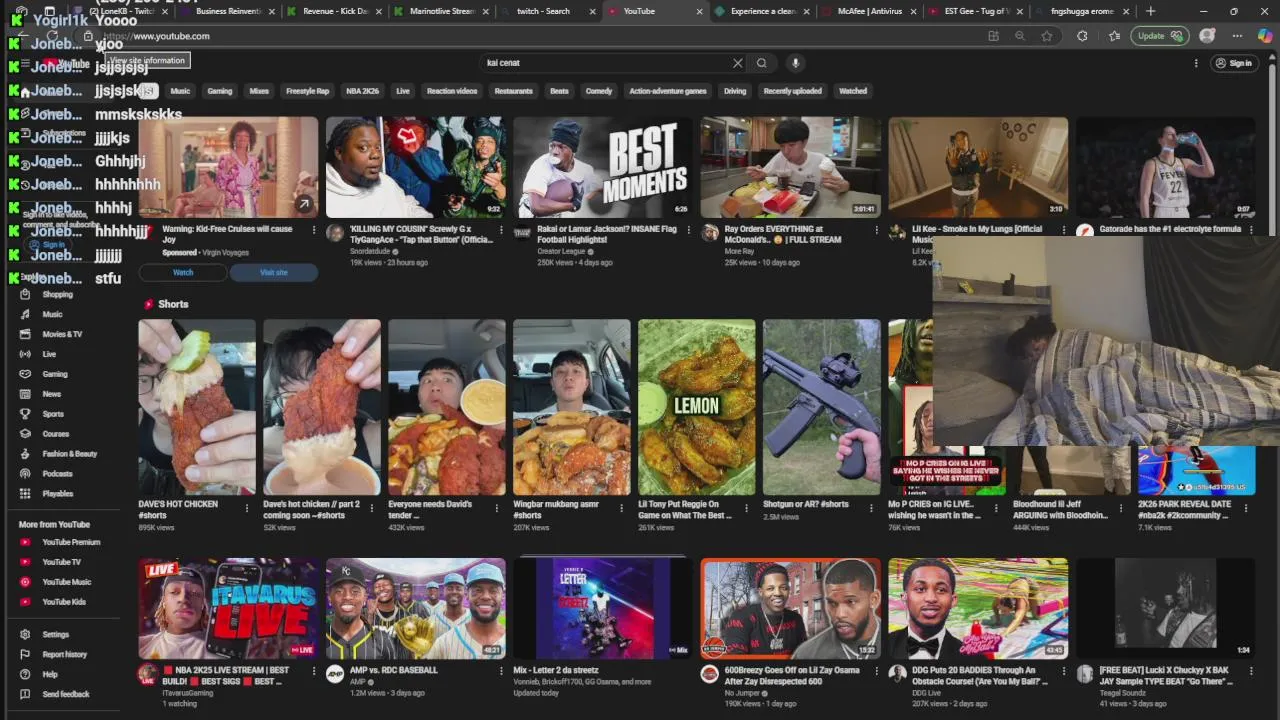
Task: Open options for Lil Tony Put Reggie short
Action: coord(747,508)
